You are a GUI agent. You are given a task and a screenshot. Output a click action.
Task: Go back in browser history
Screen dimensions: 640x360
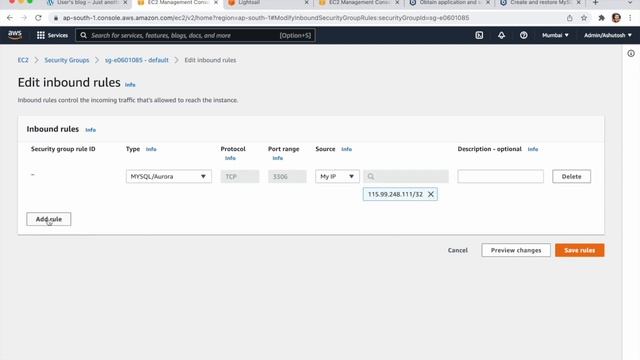tap(10, 18)
